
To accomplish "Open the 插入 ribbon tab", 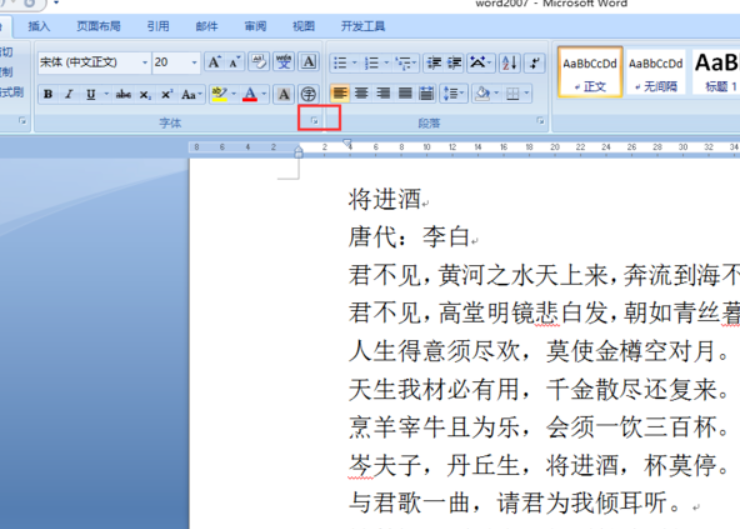I will 39,26.
